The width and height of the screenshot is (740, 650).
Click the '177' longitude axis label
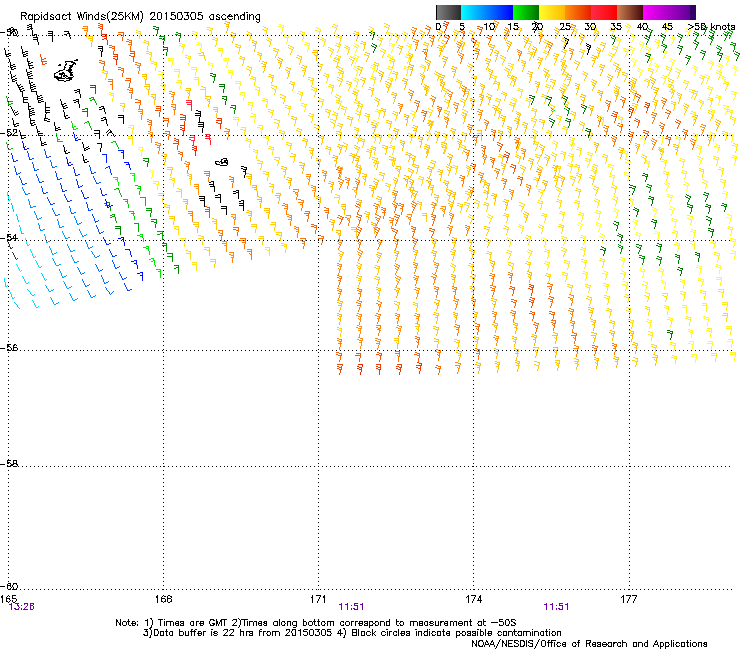[x=629, y=599]
